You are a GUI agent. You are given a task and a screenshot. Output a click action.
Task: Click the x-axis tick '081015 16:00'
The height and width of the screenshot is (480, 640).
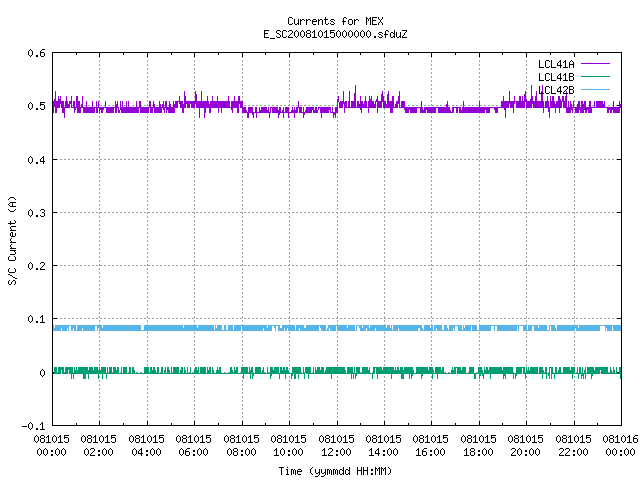pyautogui.click(x=431, y=445)
